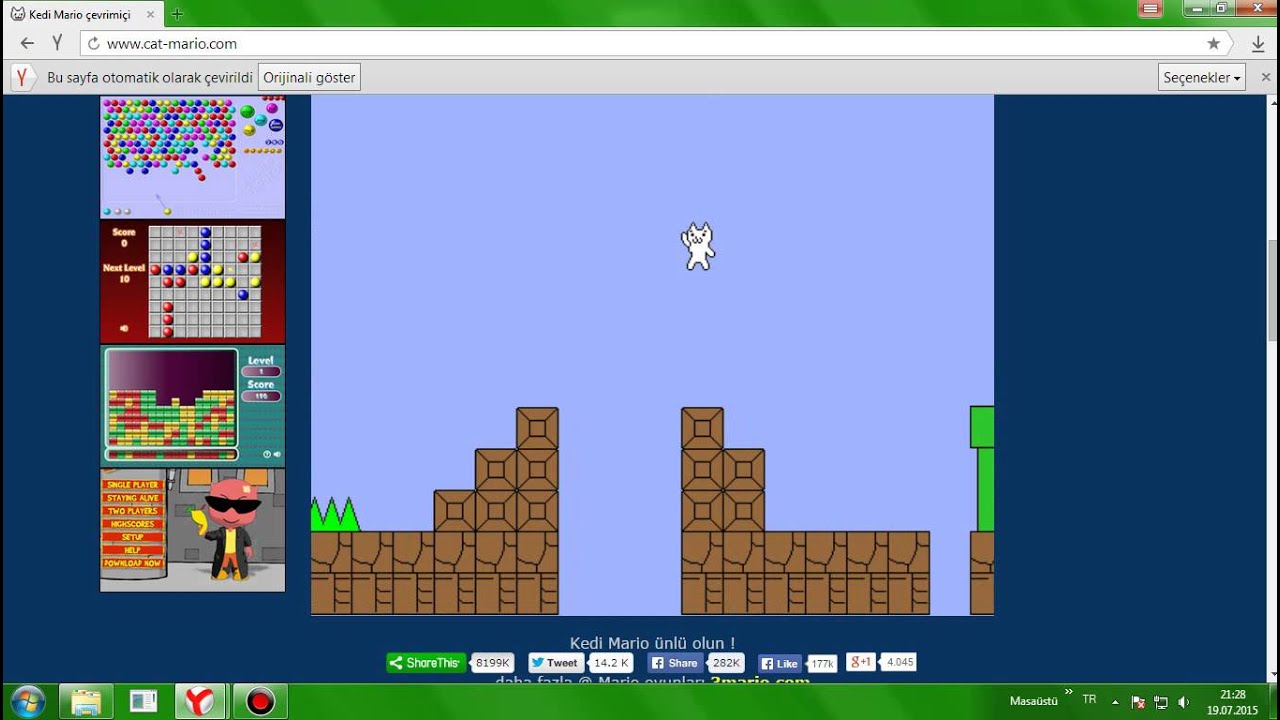The image size is (1280, 720).
Task: Open the taskbar window icon next to Explorer
Action: point(144,701)
